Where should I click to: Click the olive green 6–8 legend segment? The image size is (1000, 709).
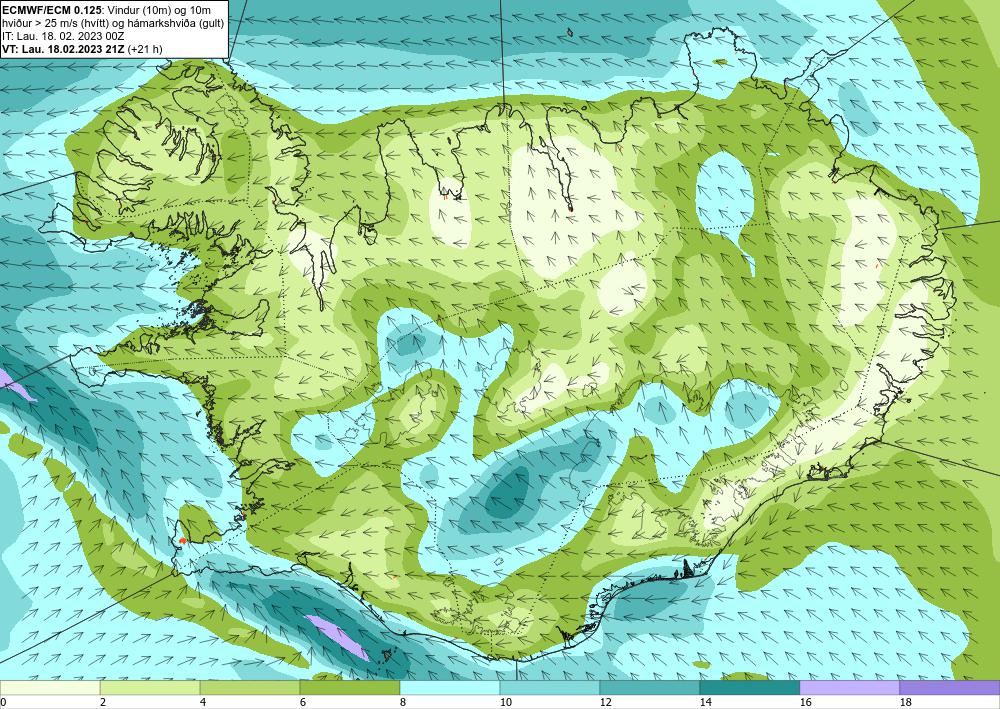349,688
